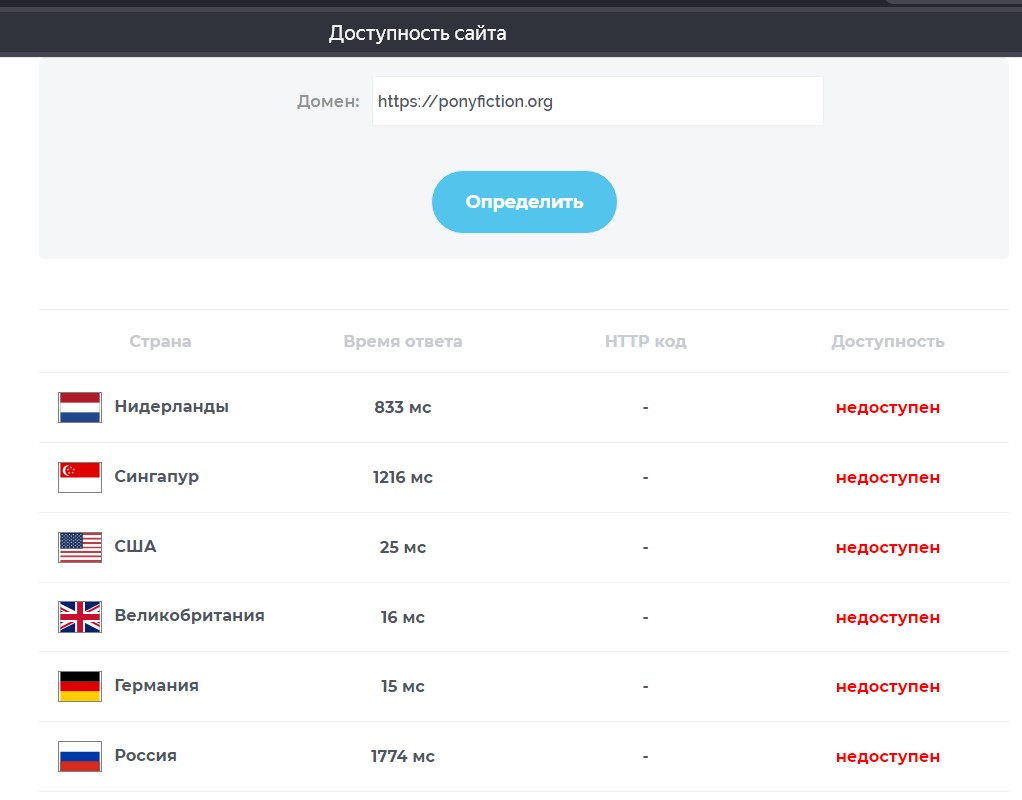Click the Страна column header

160,341
